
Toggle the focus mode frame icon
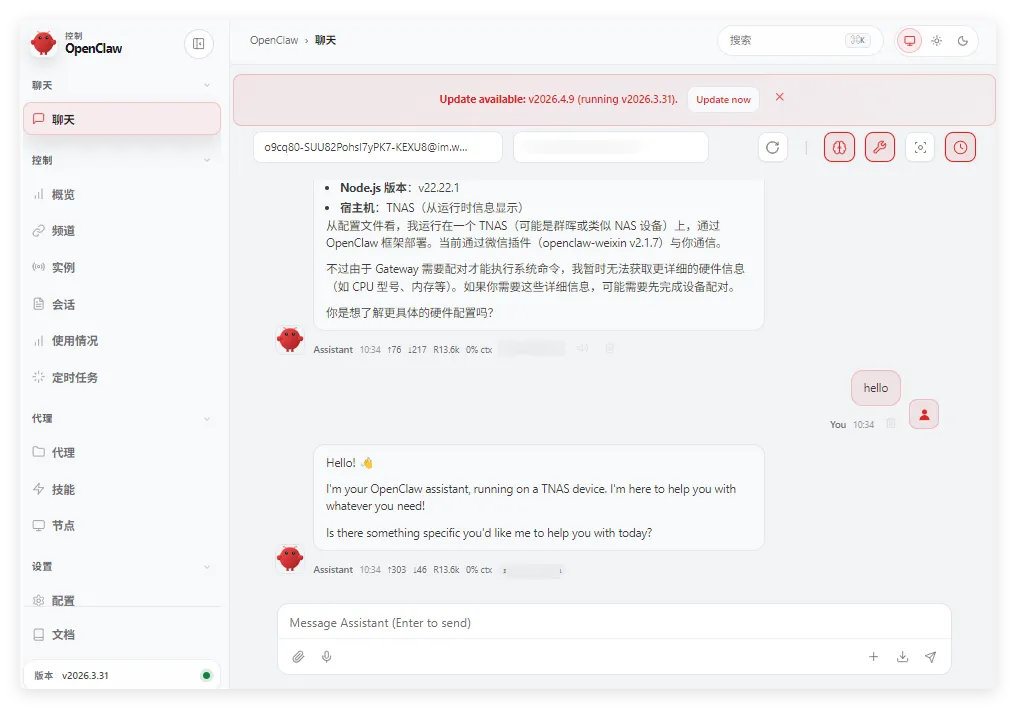coord(920,148)
